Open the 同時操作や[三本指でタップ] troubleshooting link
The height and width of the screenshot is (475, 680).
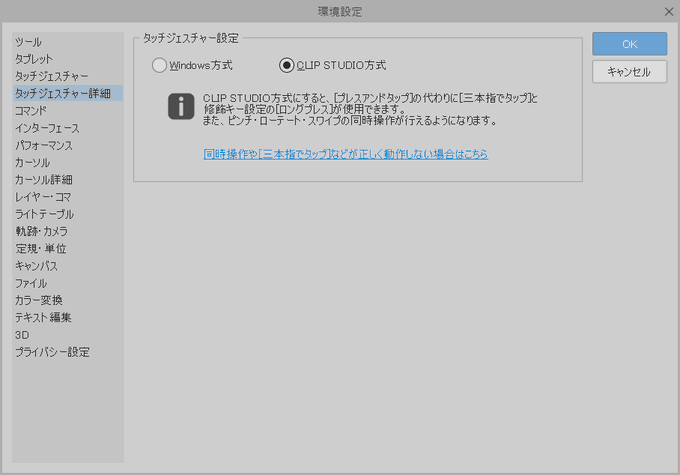[346, 154]
